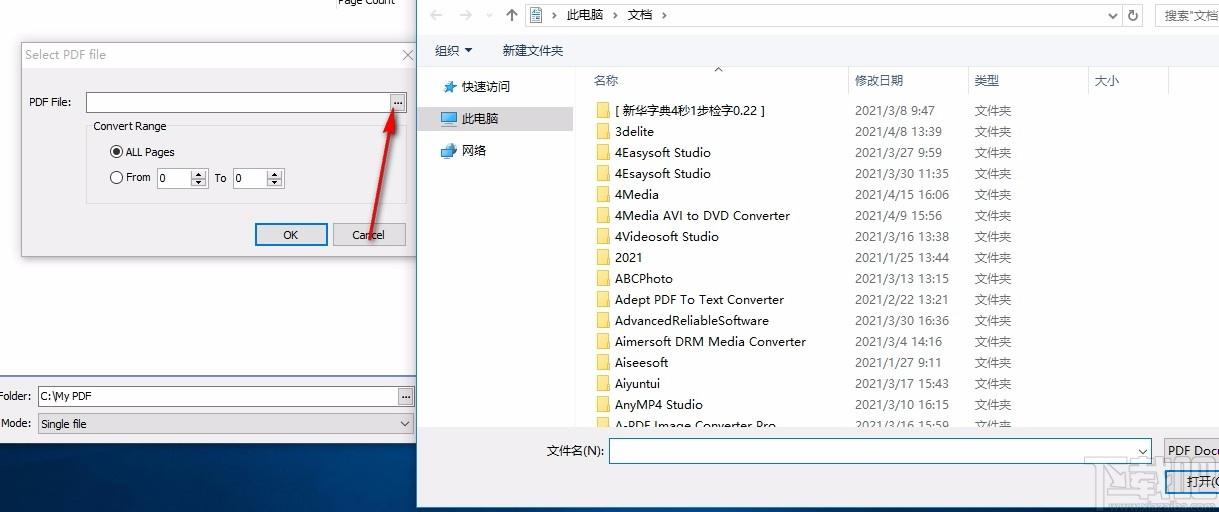Select the 新华字典4秒1步检字0.22 folder icon

(603, 110)
